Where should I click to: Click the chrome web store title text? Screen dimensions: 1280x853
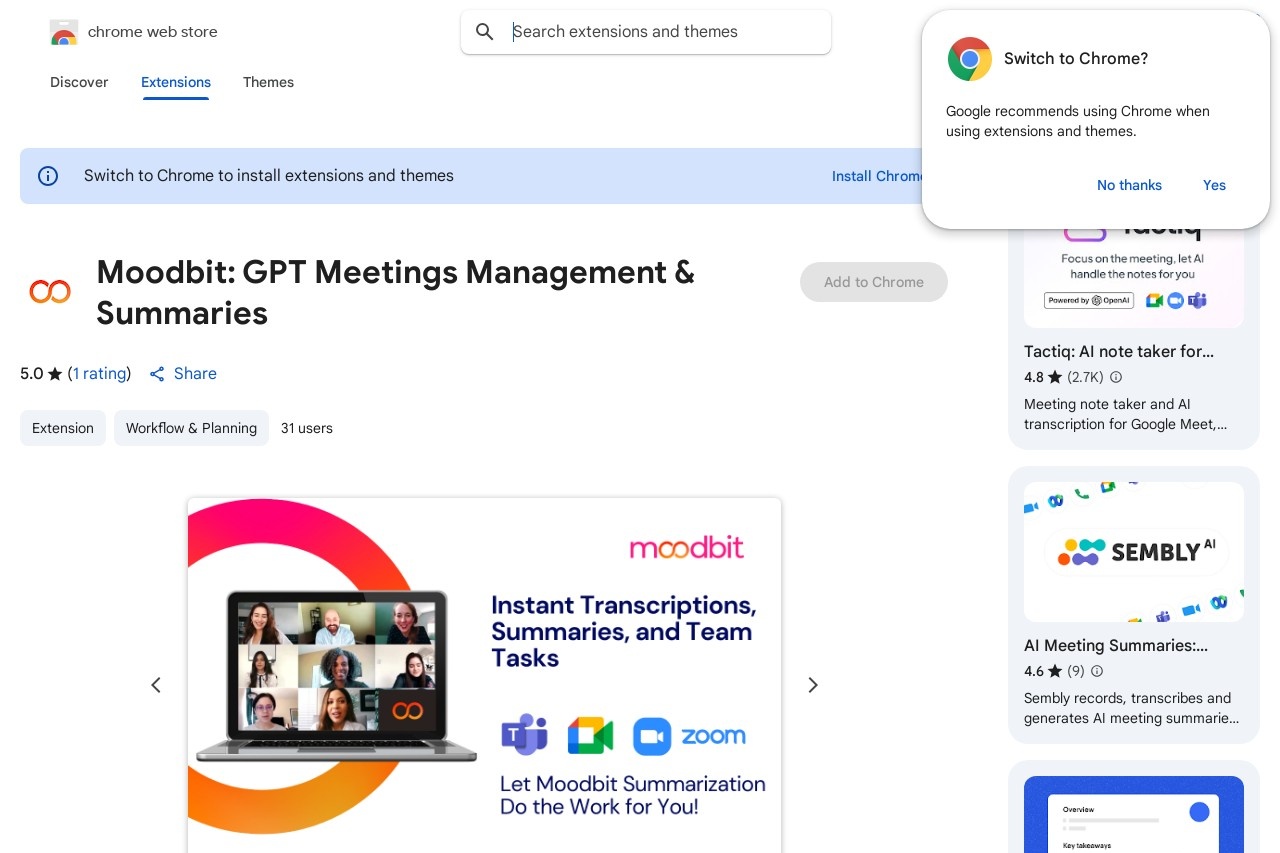153,32
